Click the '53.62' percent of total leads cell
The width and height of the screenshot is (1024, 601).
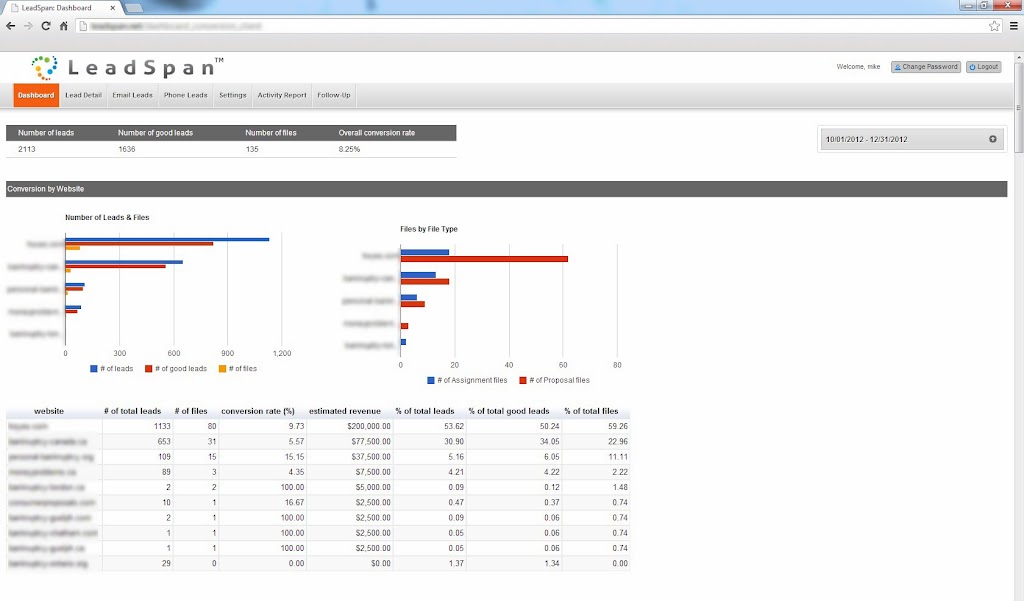coord(429,426)
